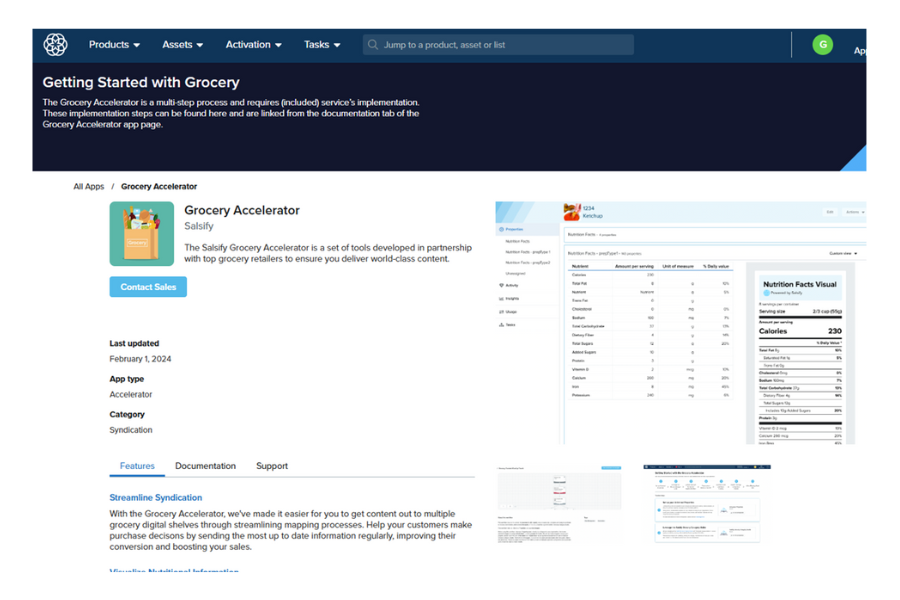Screen dimensions: 900x600
Task: Expand the Products dropdown menu
Action: 114,45
